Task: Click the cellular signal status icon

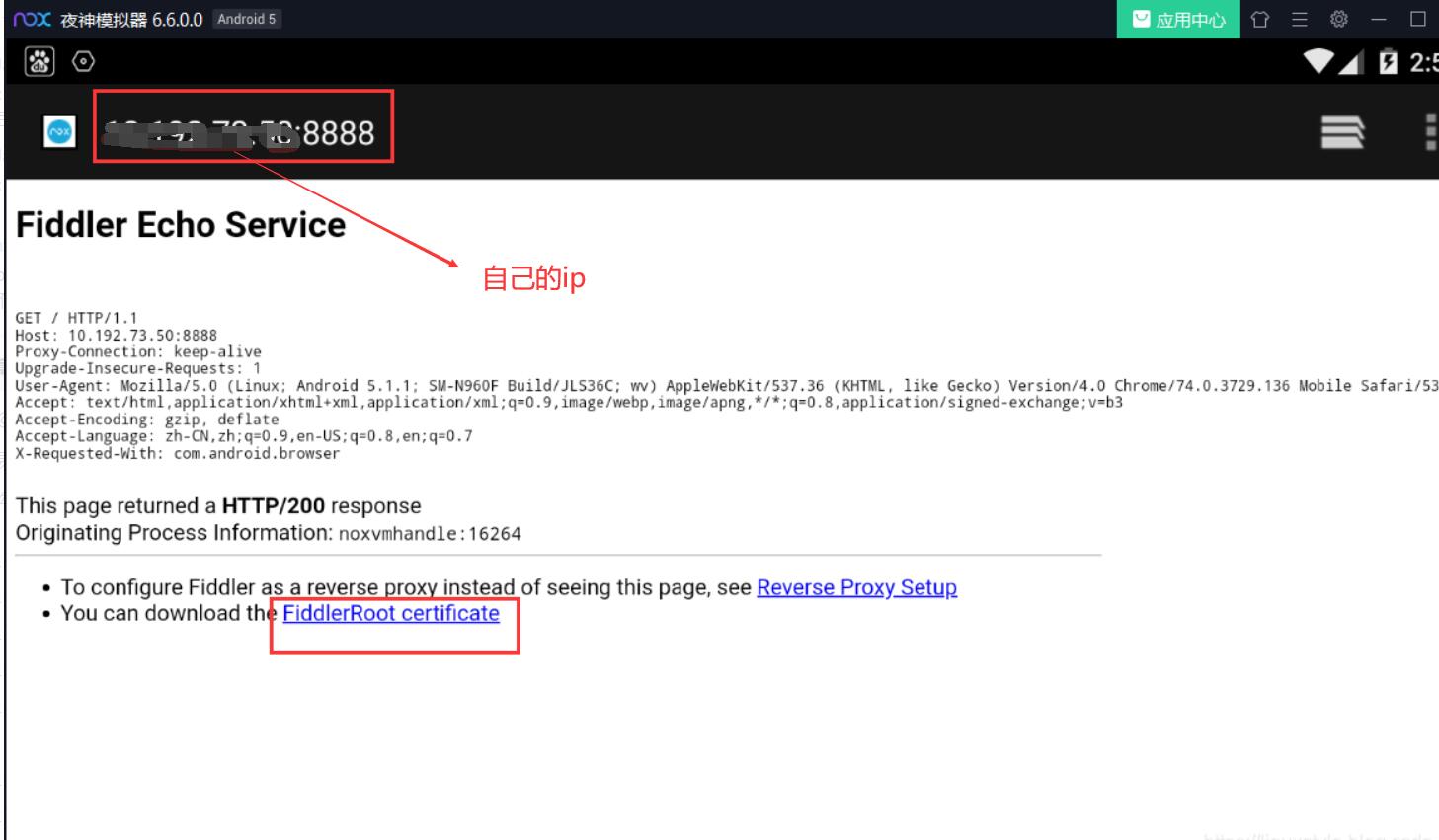Action: [1351, 62]
